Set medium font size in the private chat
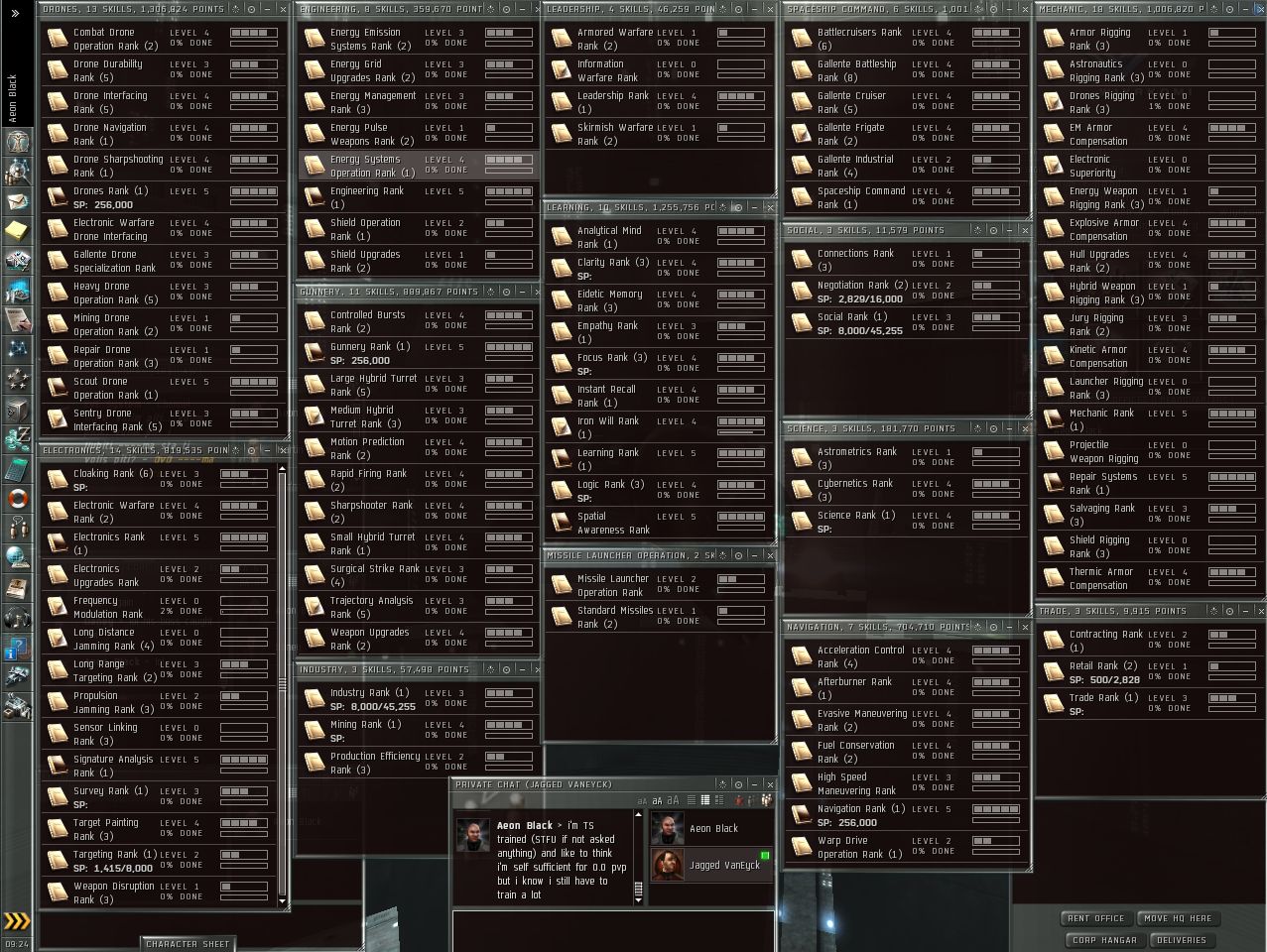The width and height of the screenshot is (1267, 952). (x=658, y=800)
